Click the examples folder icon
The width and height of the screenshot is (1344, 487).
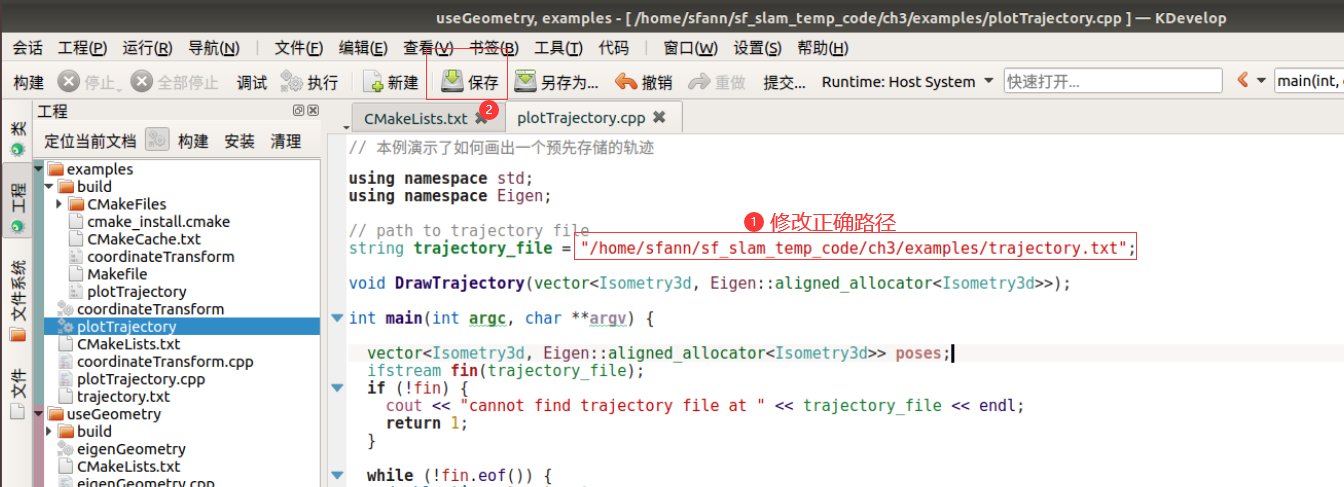click(x=56, y=169)
